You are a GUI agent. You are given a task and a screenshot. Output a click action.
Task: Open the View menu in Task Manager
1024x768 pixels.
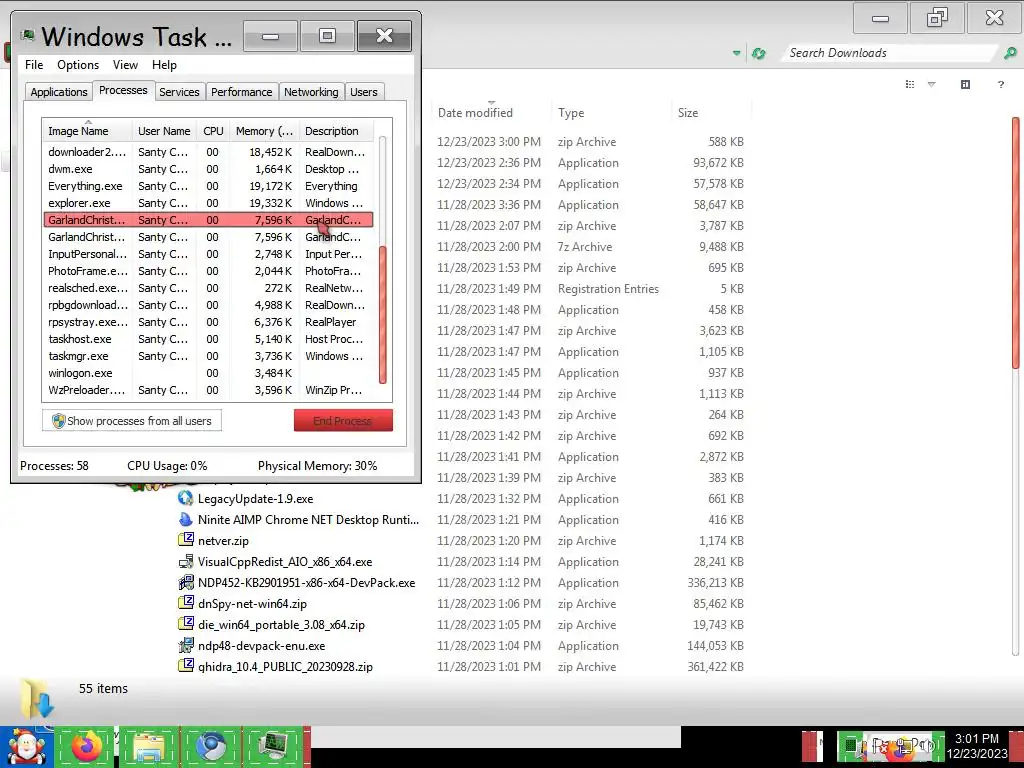tap(125, 65)
